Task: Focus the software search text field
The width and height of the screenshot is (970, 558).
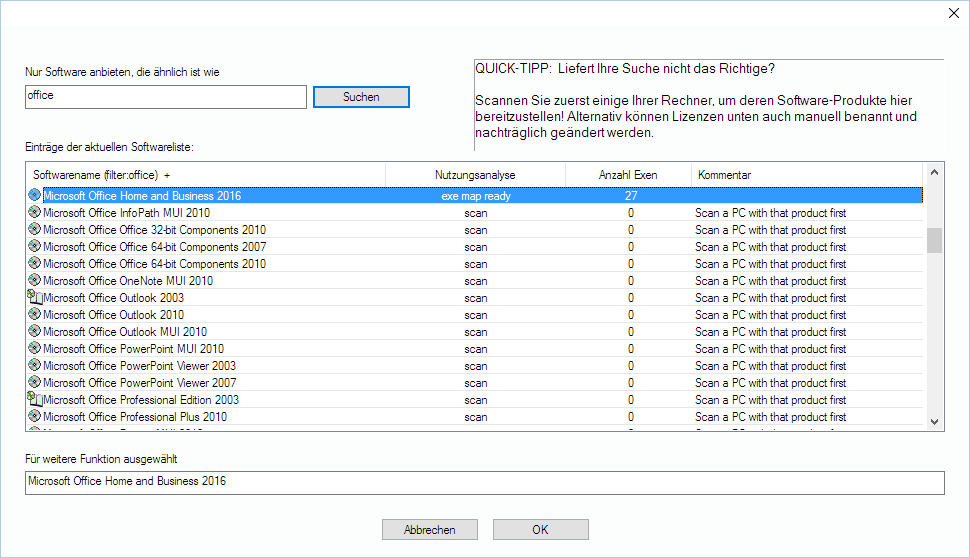Action: click(166, 96)
